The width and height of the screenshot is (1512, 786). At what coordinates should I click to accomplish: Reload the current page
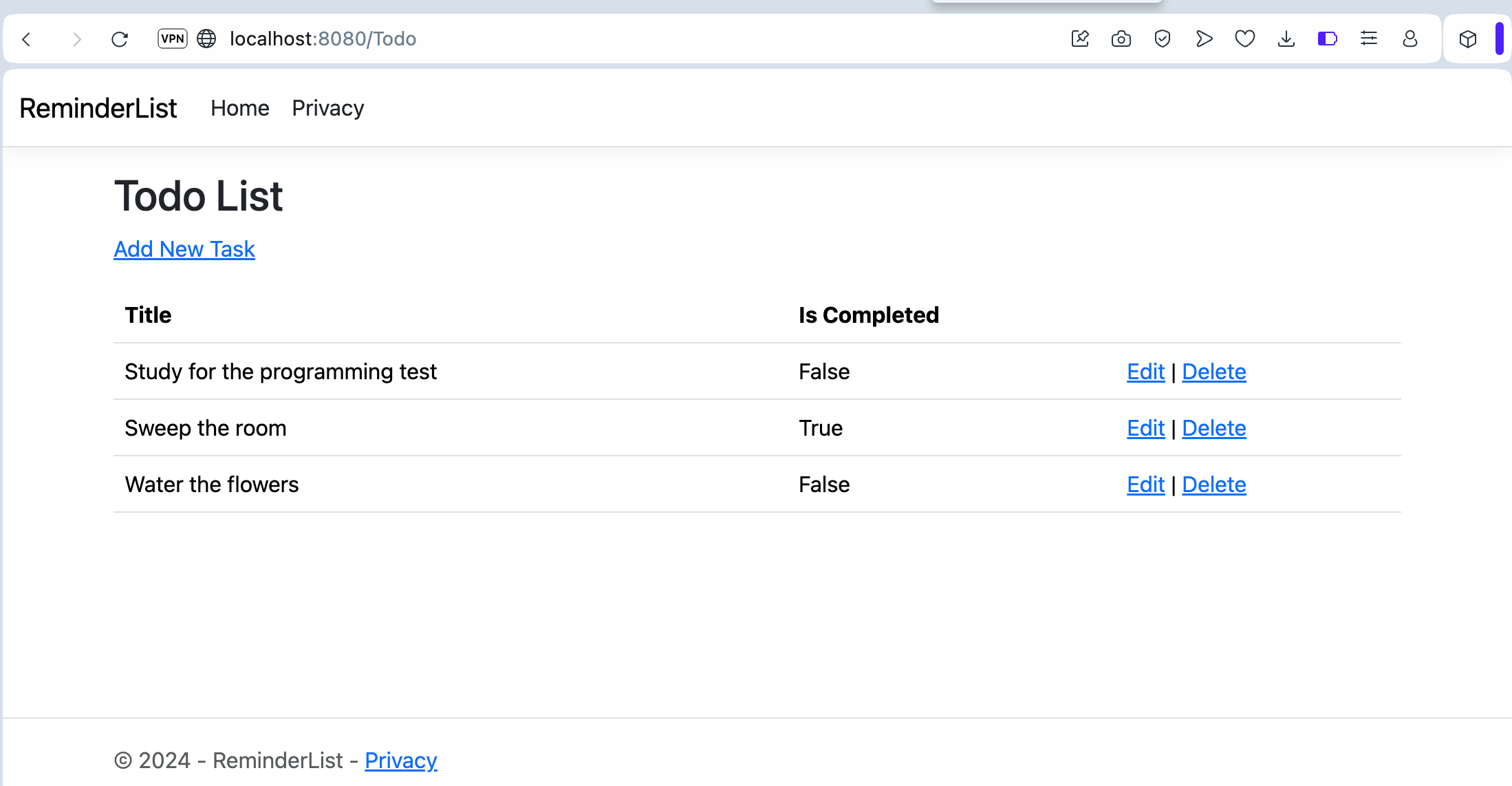(120, 39)
